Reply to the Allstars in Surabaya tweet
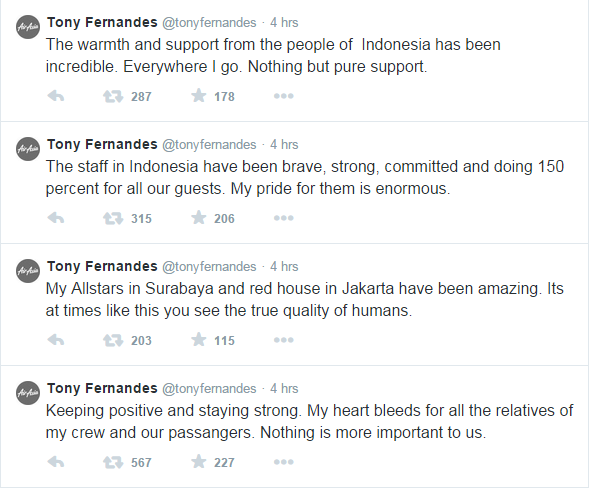The image size is (589, 488). (56, 340)
